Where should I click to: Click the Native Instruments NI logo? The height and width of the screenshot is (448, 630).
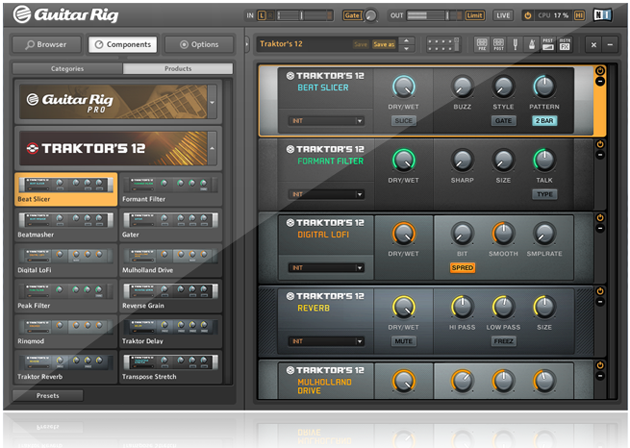[x=602, y=15]
